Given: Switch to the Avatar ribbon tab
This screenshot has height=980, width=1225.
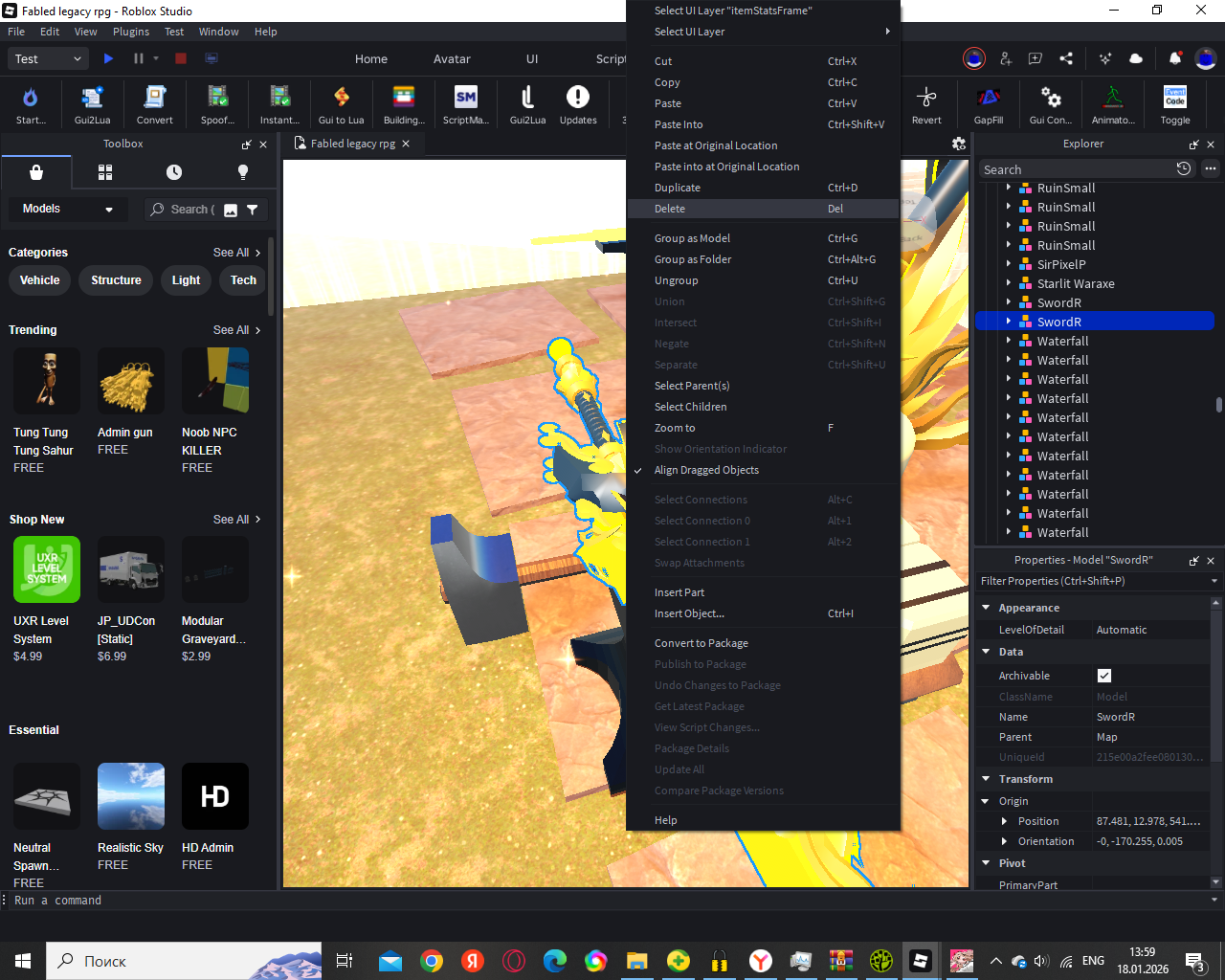Looking at the screenshot, I should pyautogui.click(x=452, y=58).
